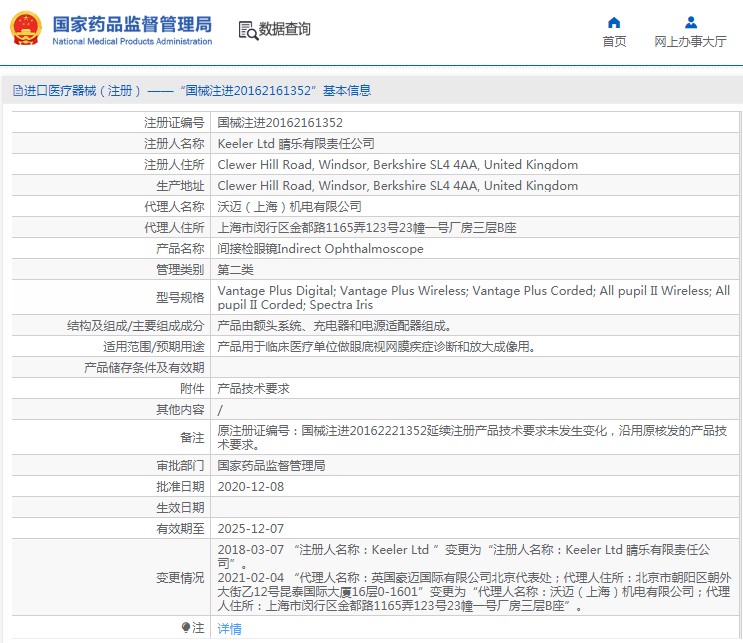Click the 产品技术要求 attachment cell
Image resolution: width=743 pixels, height=643 pixels.
click(x=253, y=389)
